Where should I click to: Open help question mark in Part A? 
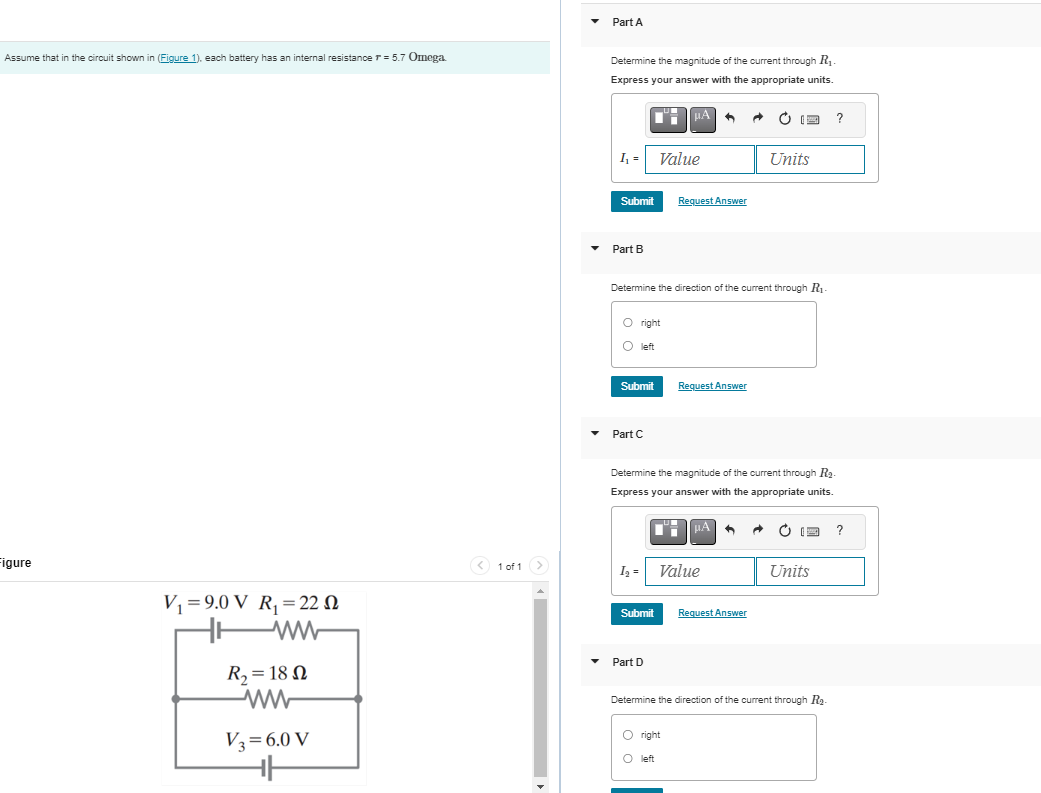(840, 118)
